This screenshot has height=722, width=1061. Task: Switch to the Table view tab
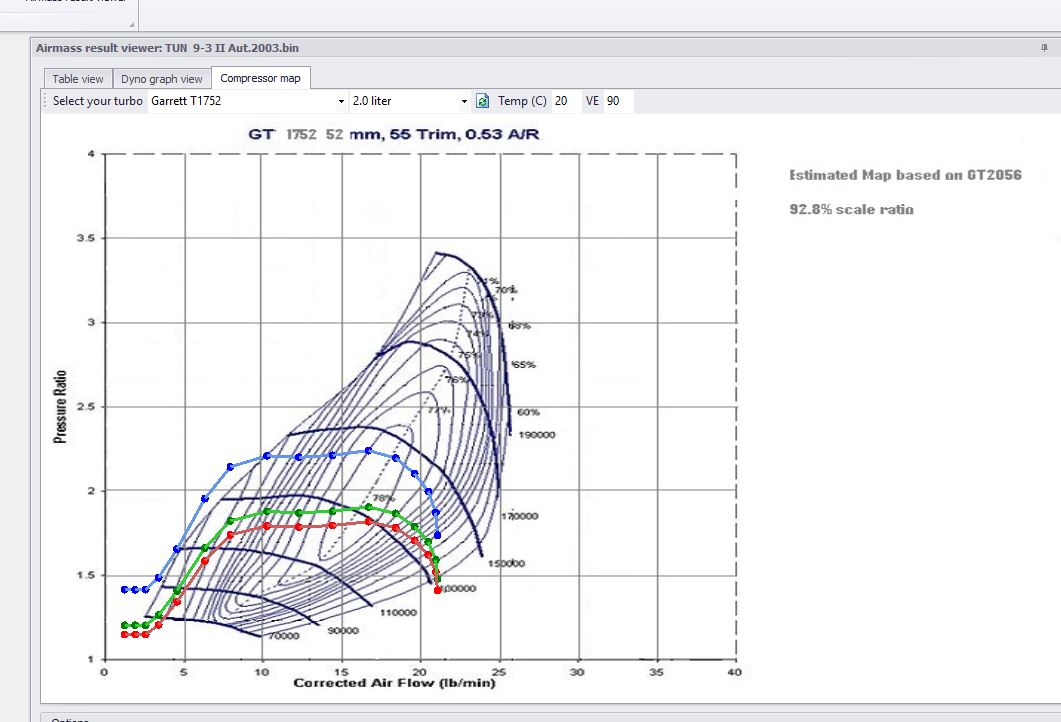[x=78, y=78]
